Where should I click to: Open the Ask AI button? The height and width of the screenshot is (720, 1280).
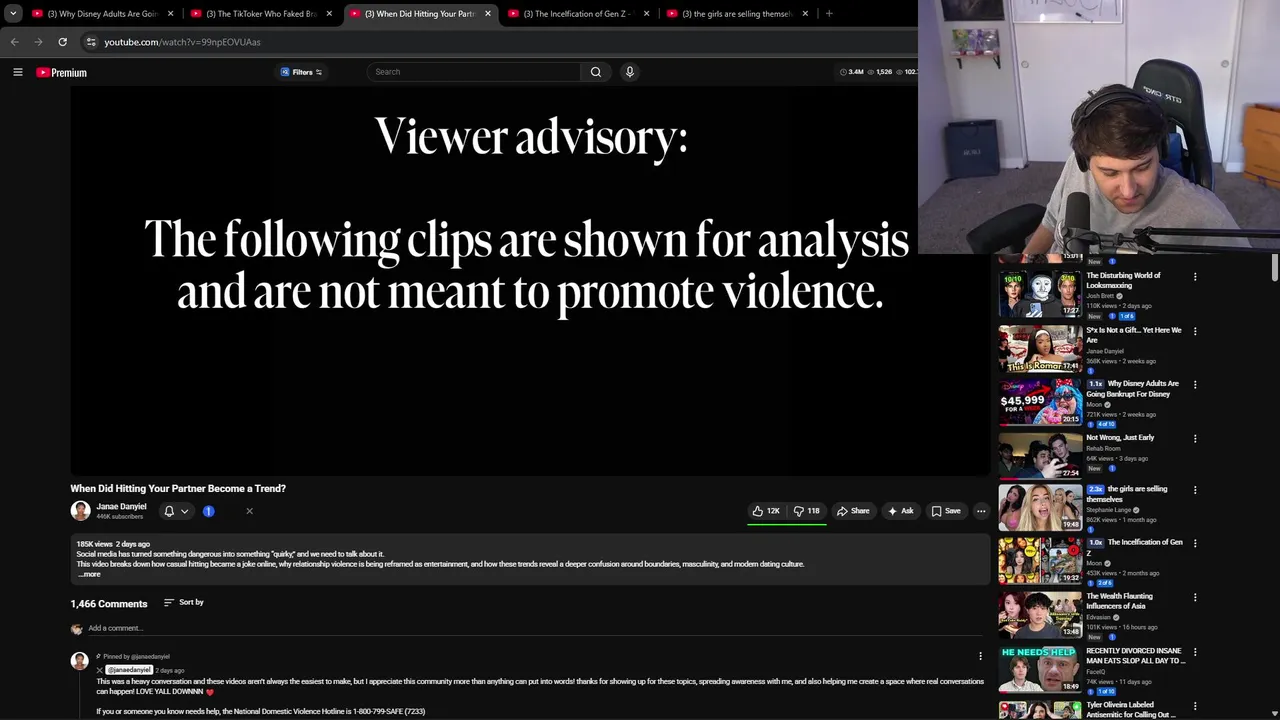pos(901,511)
